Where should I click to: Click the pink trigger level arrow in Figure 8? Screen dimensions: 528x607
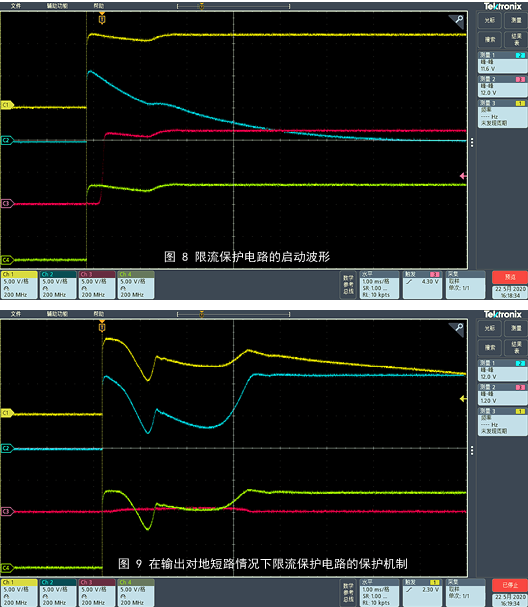tap(463, 176)
